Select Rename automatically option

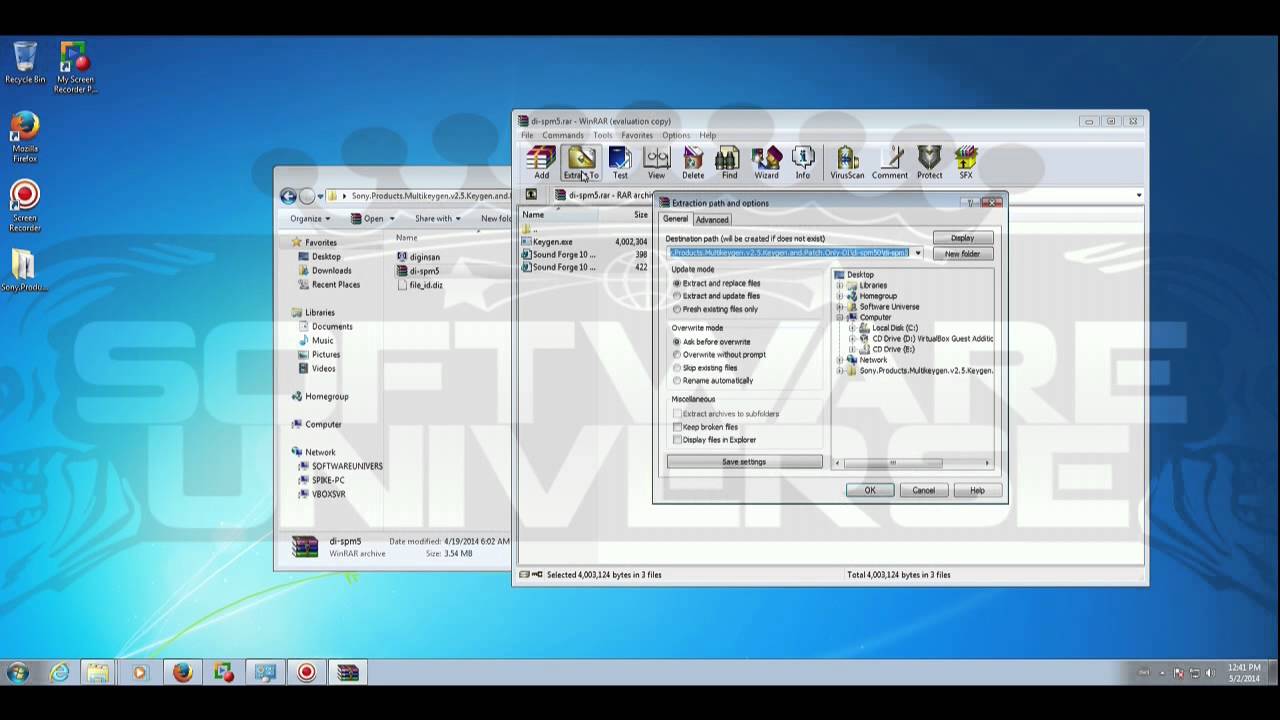713,381
